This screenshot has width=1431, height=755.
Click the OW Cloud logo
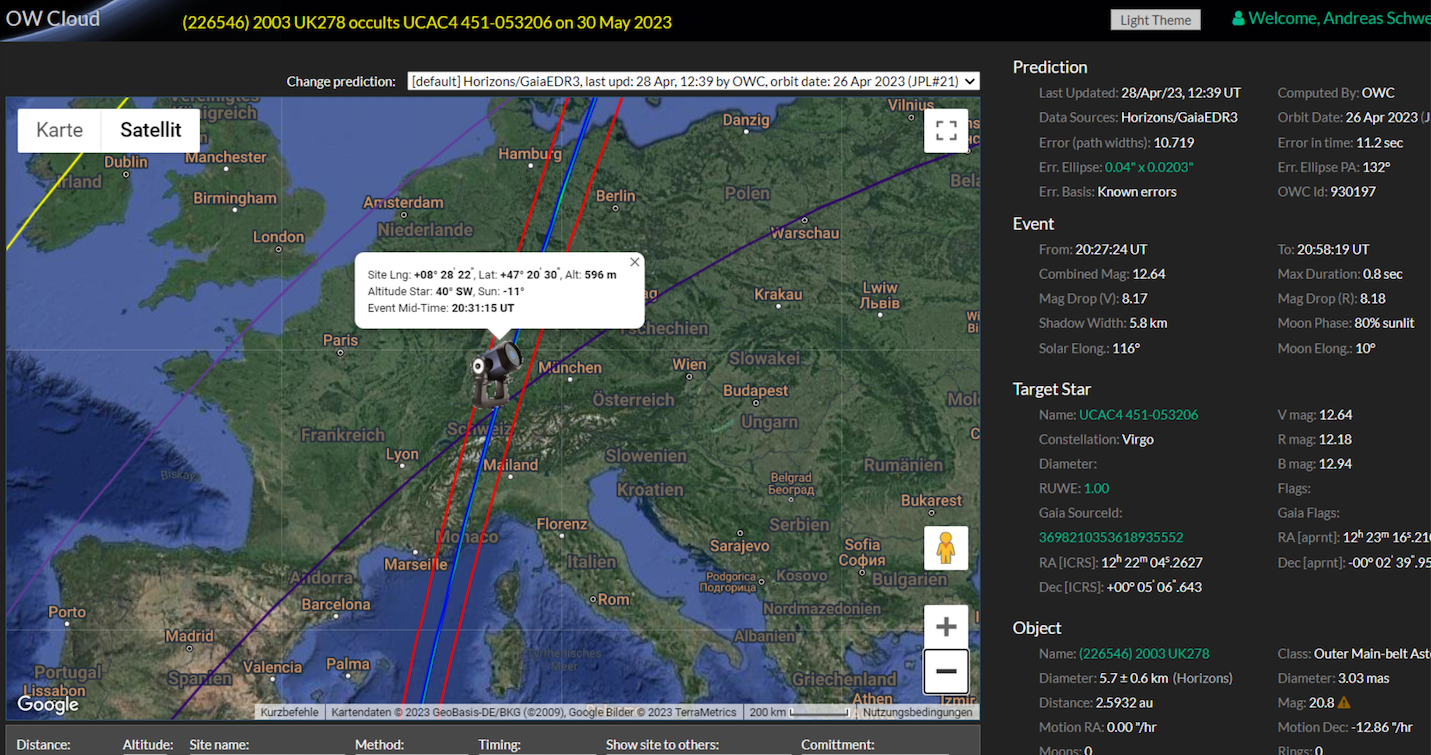point(53,19)
